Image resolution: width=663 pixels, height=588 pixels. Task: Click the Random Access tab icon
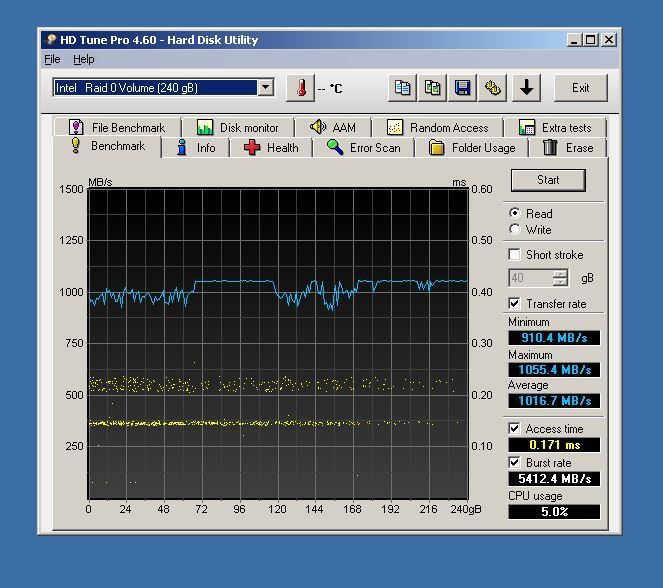click(x=395, y=127)
